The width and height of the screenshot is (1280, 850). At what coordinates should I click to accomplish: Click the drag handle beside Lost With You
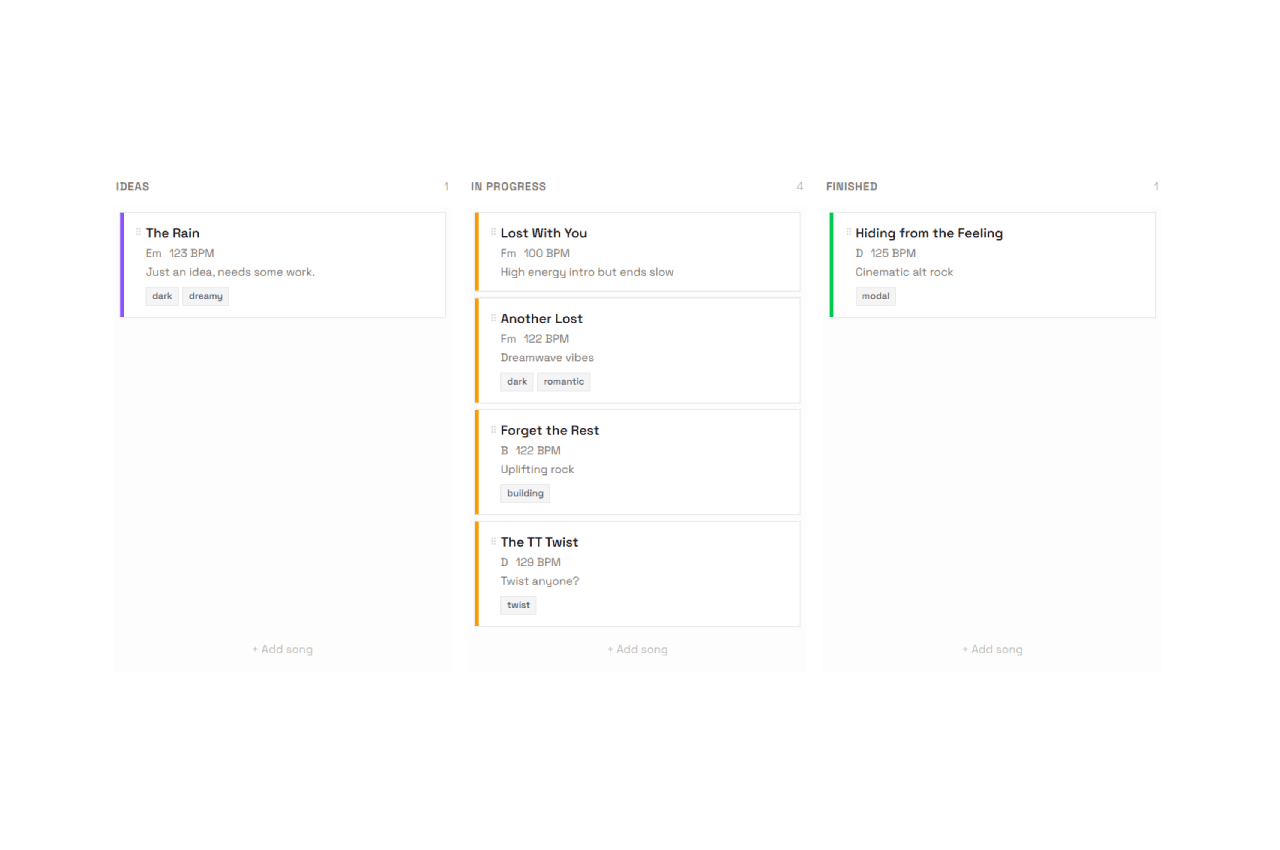tap(493, 232)
